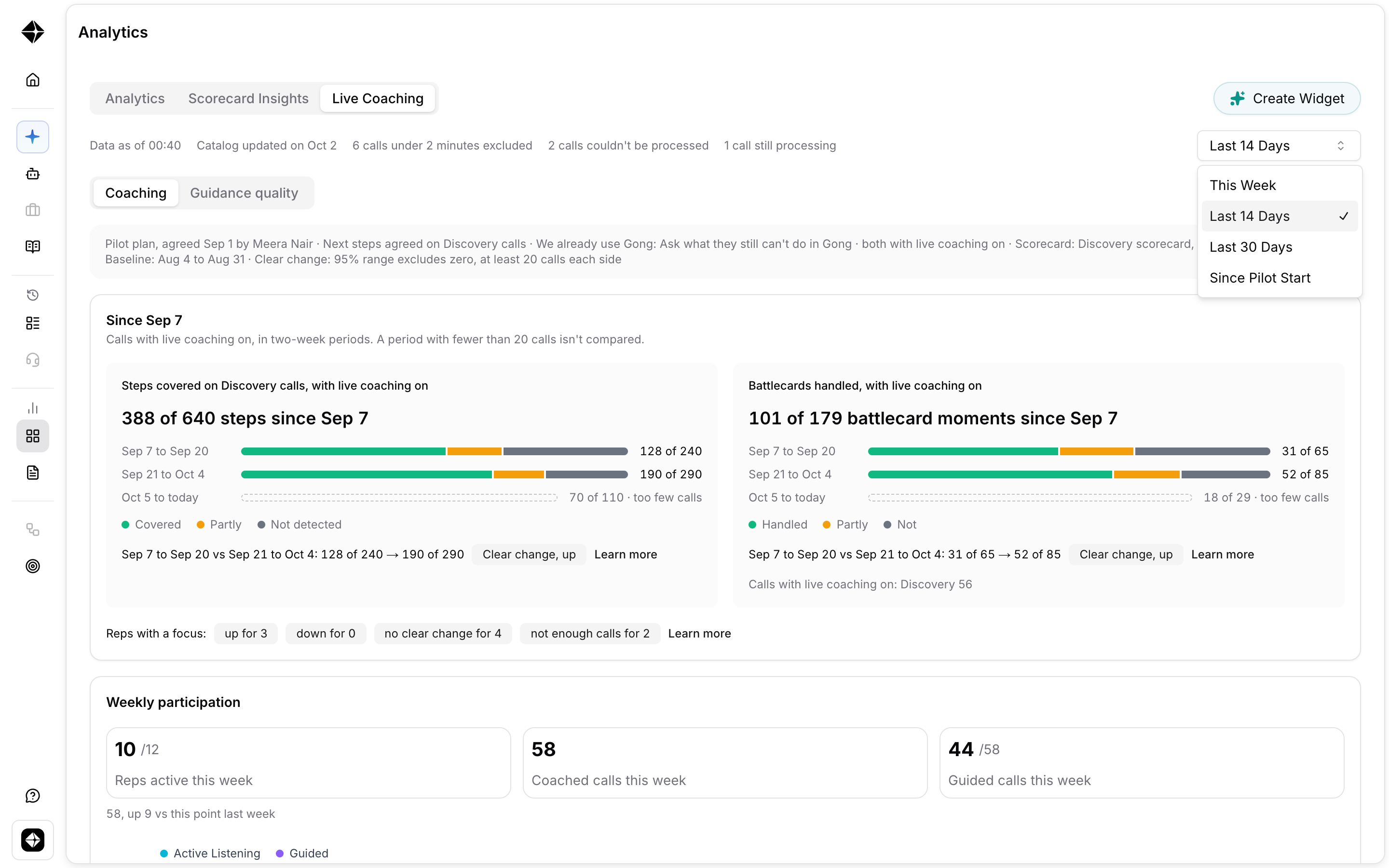The image size is (1389, 868).
Task: Click the Create Widget button
Action: (x=1287, y=99)
